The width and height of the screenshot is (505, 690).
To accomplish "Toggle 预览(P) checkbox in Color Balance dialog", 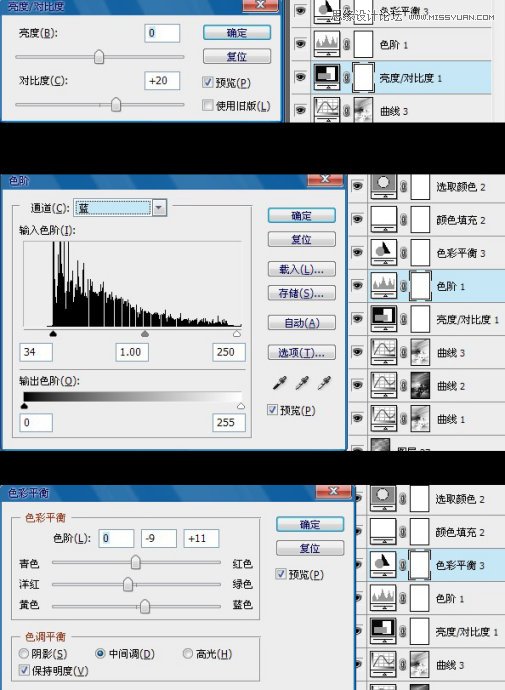I will coord(281,574).
